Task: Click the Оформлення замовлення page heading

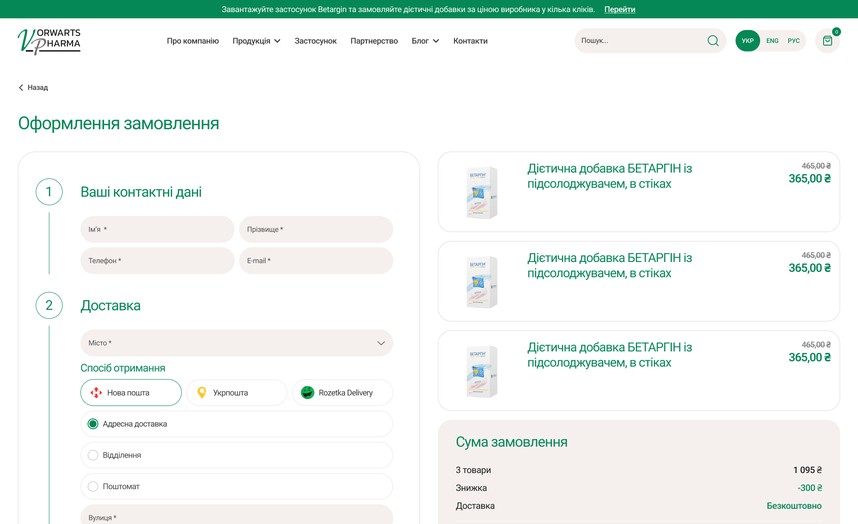Action: [118, 123]
